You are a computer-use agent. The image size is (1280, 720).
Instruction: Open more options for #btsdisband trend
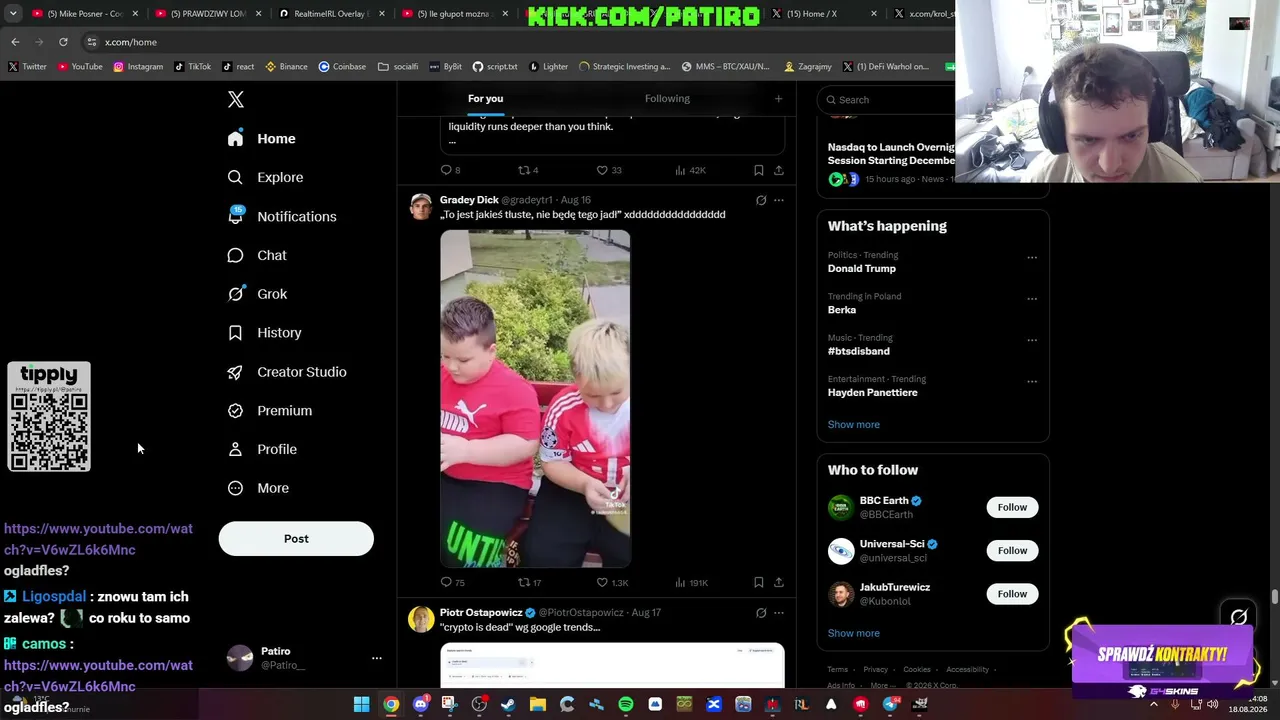tap(1032, 340)
